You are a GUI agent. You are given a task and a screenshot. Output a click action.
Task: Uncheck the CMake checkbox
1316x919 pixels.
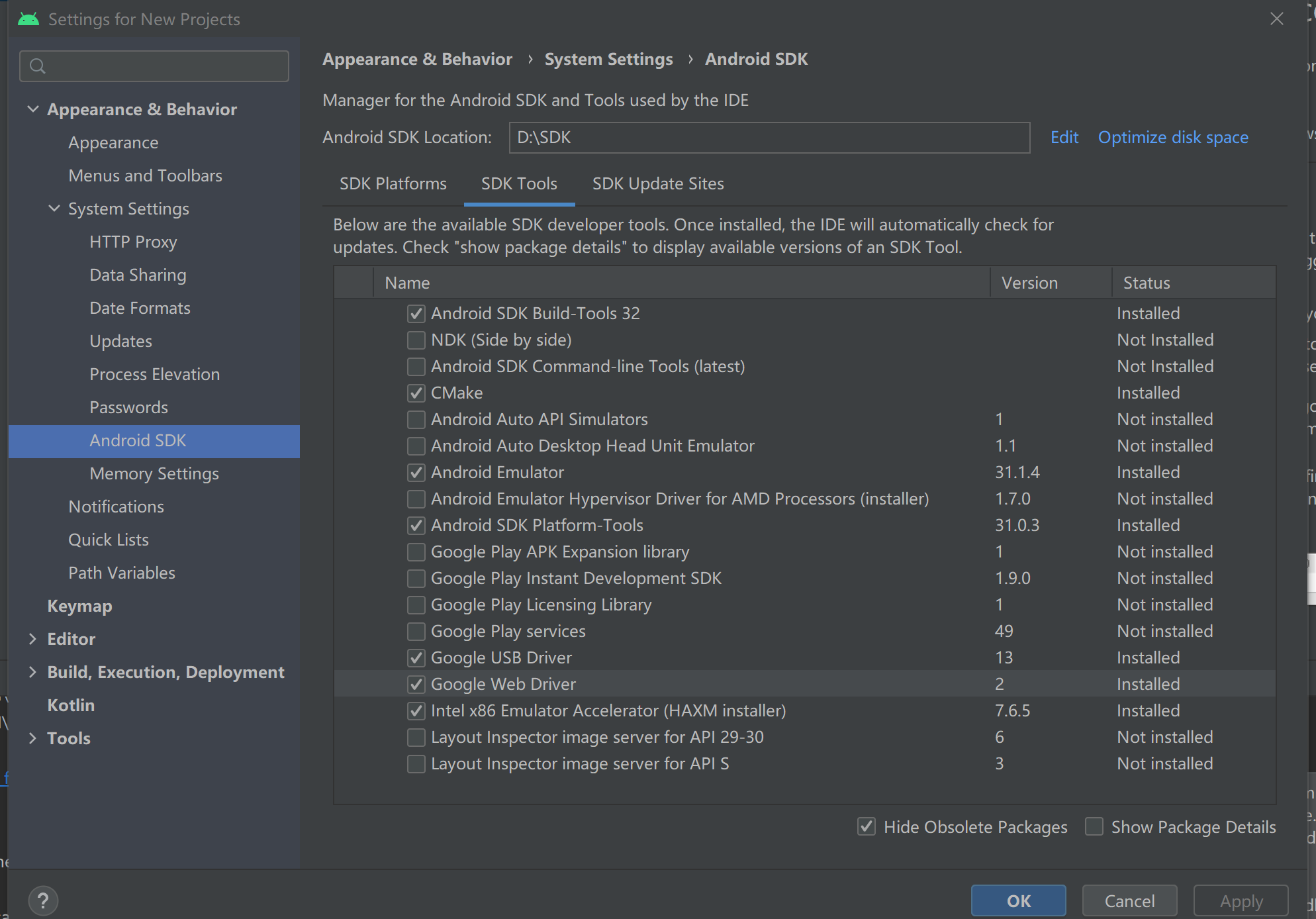416,393
